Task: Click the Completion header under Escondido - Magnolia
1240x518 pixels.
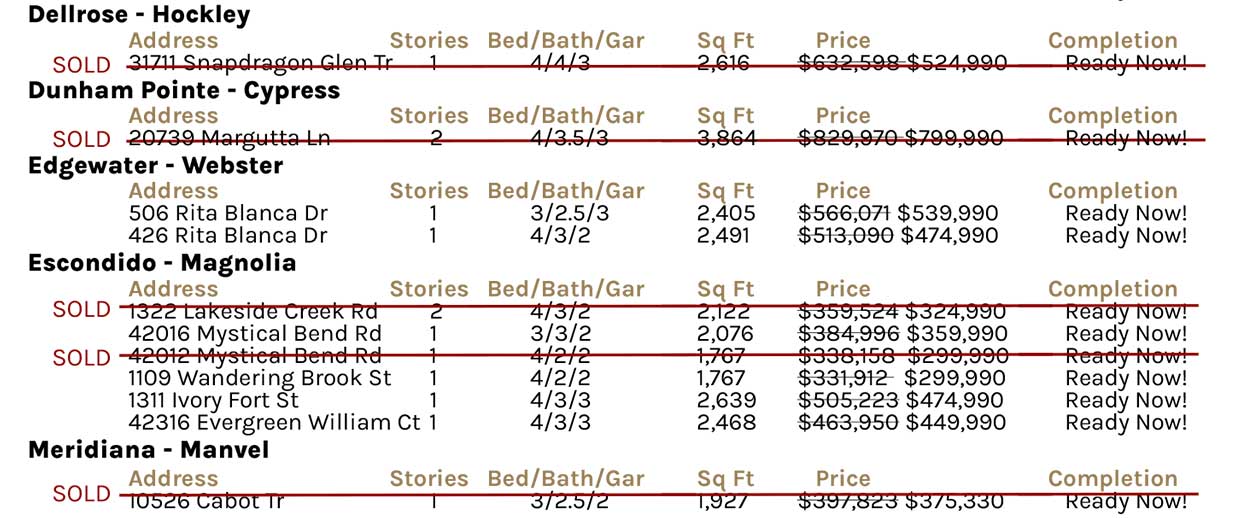Action: (x=1113, y=289)
